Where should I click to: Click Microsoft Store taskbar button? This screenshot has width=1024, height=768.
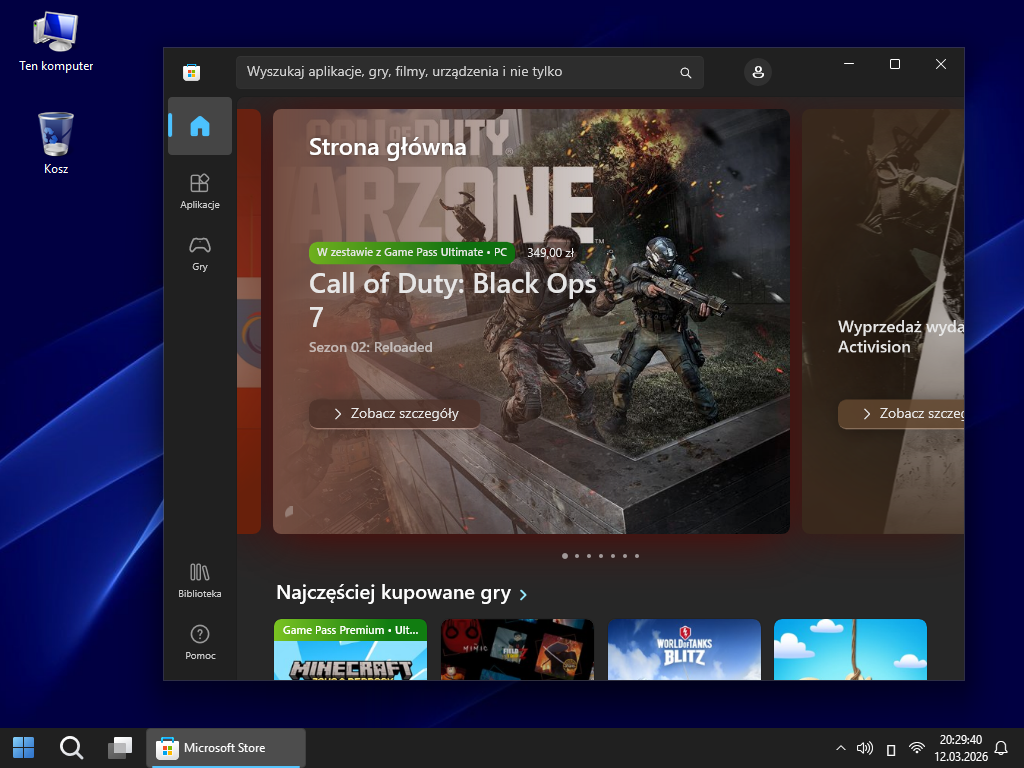(x=226, y=748)
